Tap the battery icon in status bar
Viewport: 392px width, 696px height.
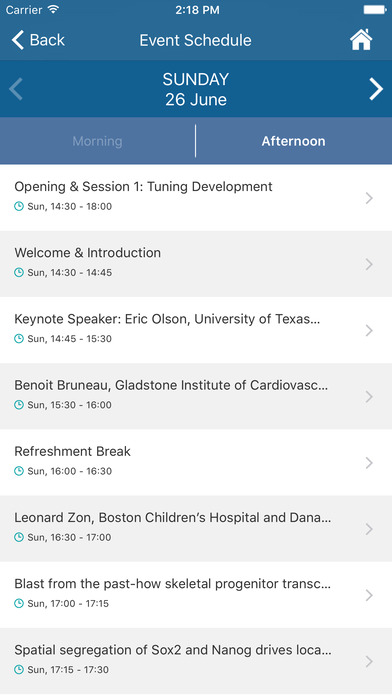coord(375,10)
